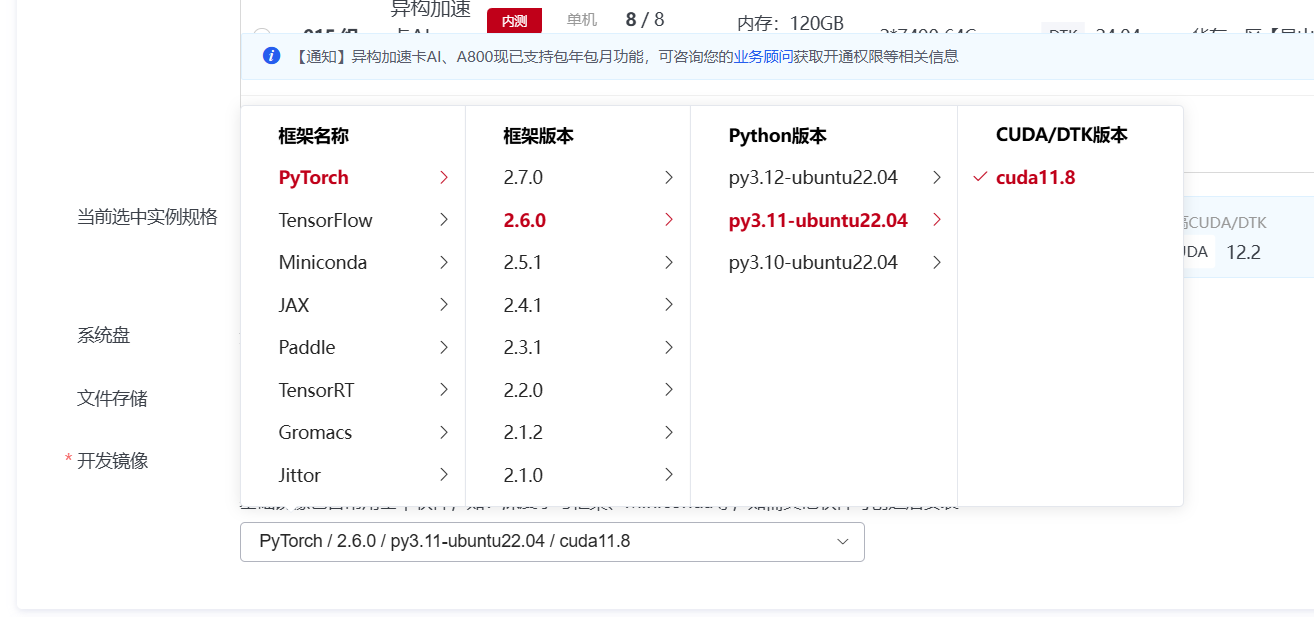Select cuda11.8 in CUDA/DTK column

point(1035,178)
